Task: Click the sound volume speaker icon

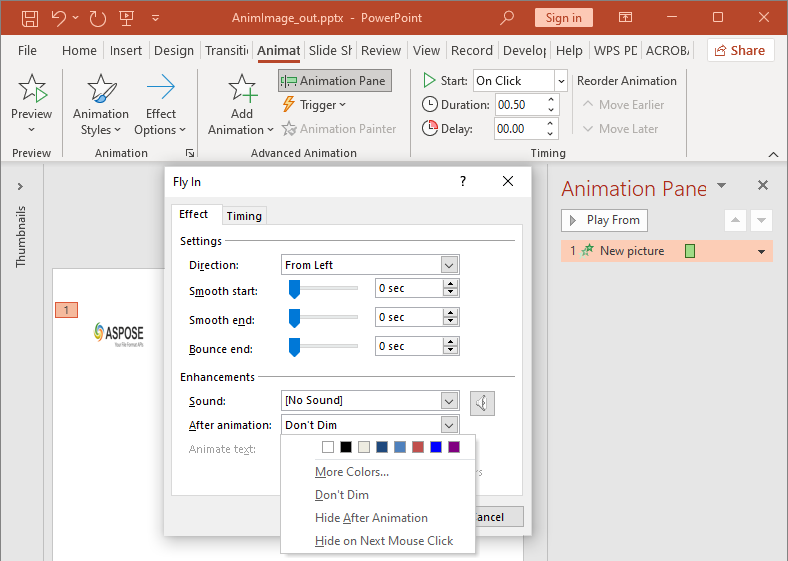Action: point(482,403)
